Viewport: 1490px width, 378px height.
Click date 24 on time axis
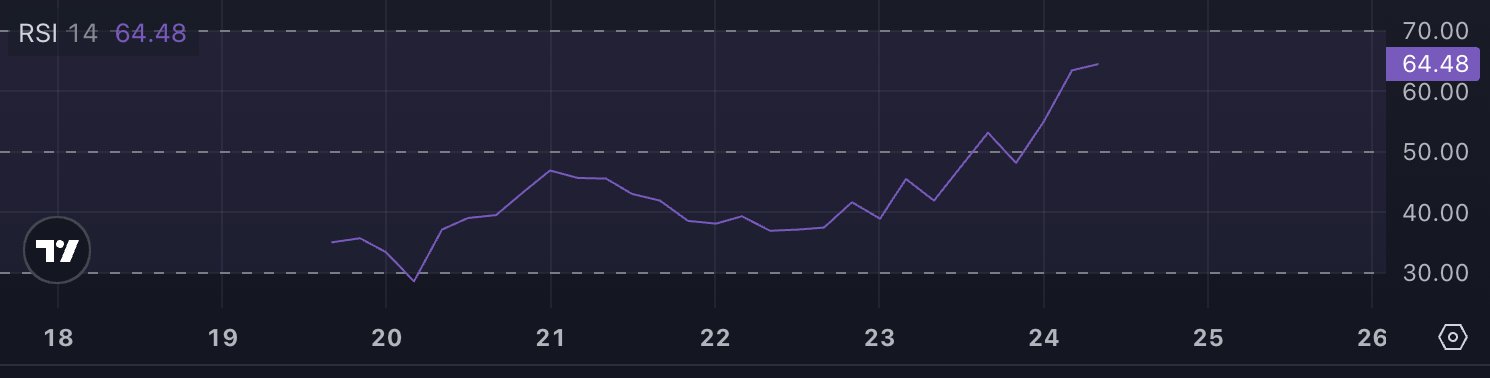(1044, 338)
